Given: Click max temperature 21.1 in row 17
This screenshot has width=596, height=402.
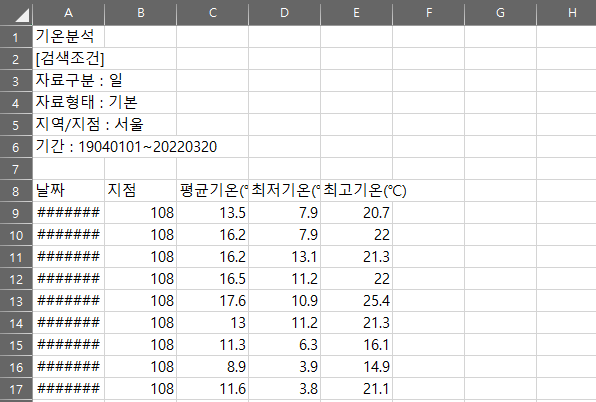Looking at the screenshot, I should 356,389.
